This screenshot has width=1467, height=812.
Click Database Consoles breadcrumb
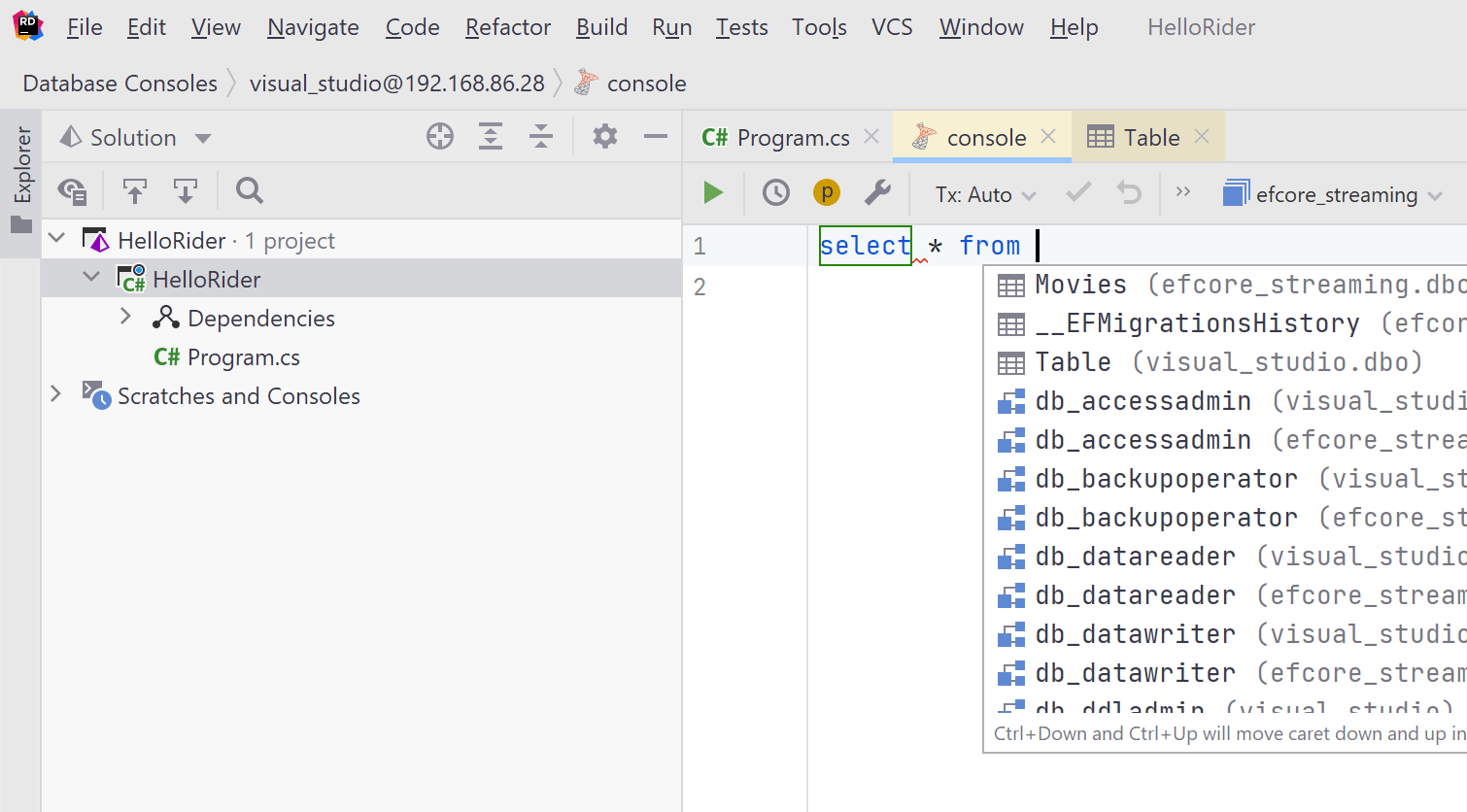119,84
